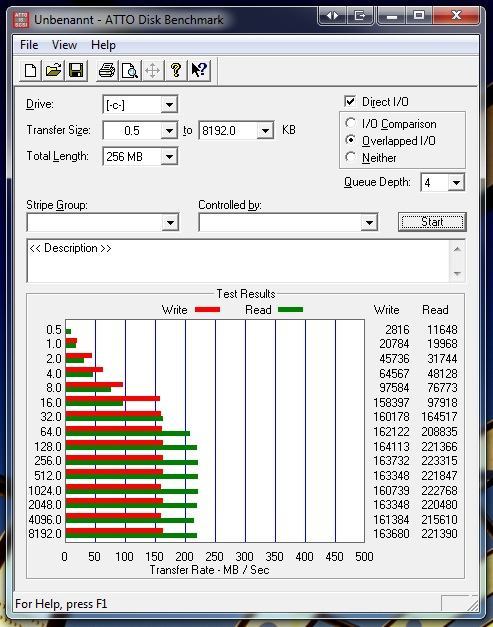Click the green Read legend swatch
Image resolution: width=493 pixels, height=627 pixels.
[290, 310]
